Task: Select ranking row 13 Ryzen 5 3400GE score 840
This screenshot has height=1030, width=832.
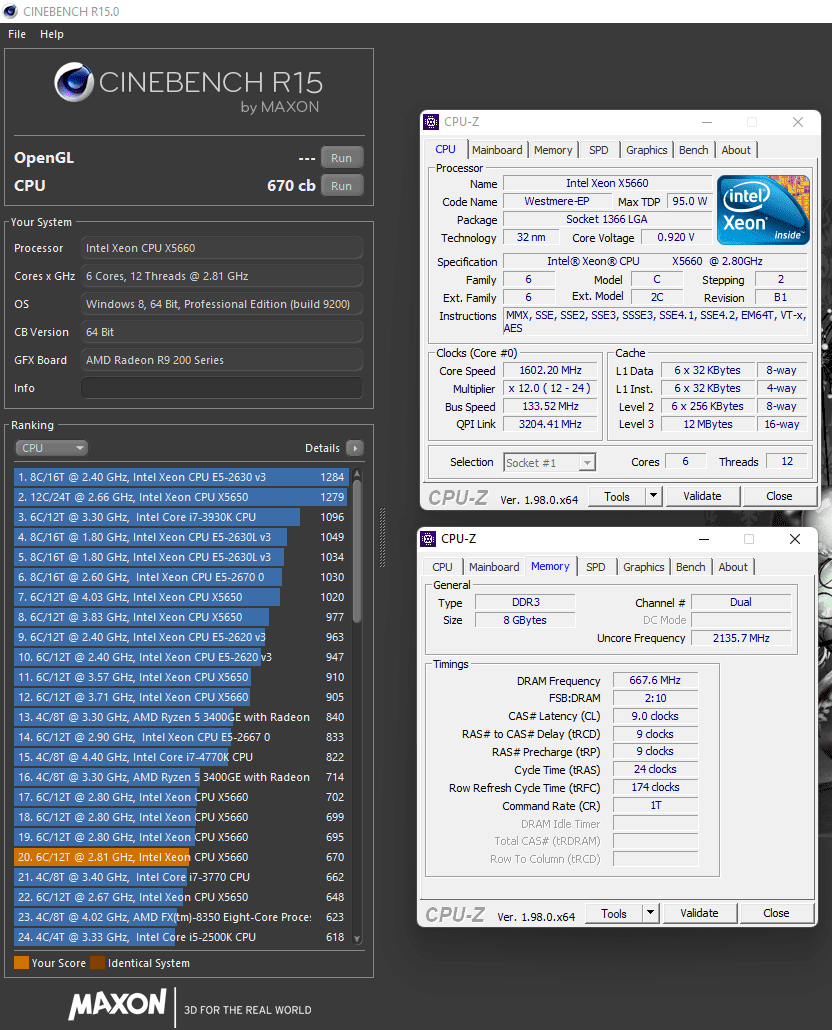Action: point(181,717)
